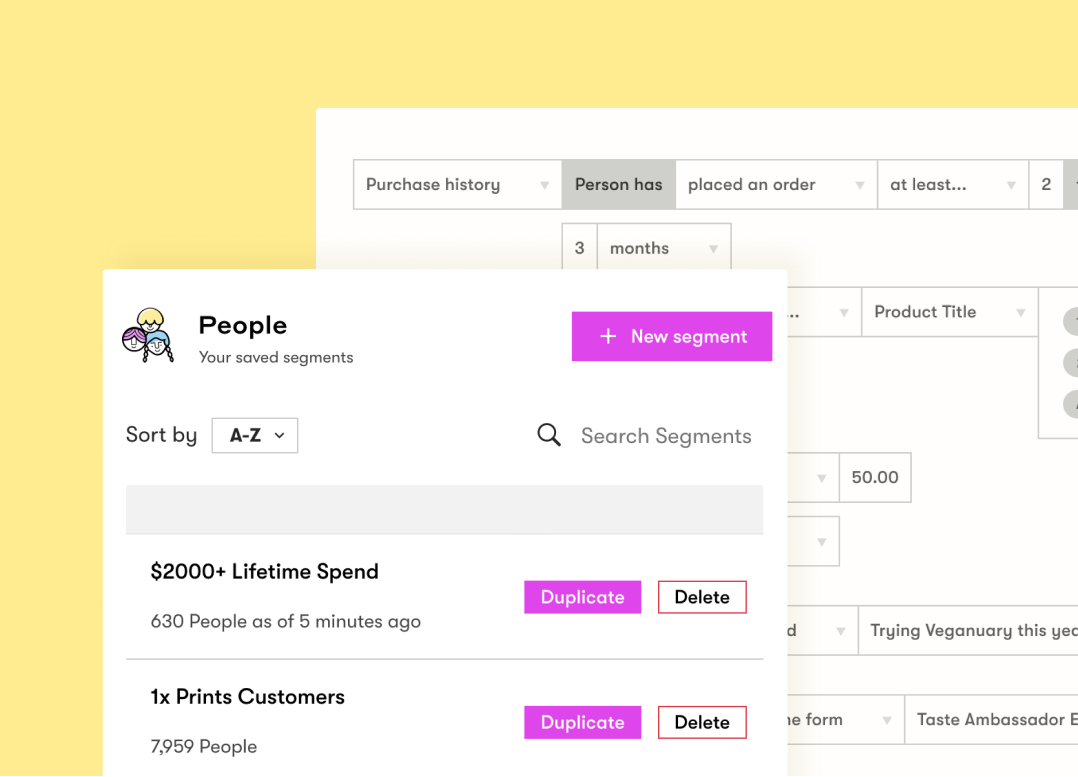
Task: Type in the Search Segments field
Action: 666,436
